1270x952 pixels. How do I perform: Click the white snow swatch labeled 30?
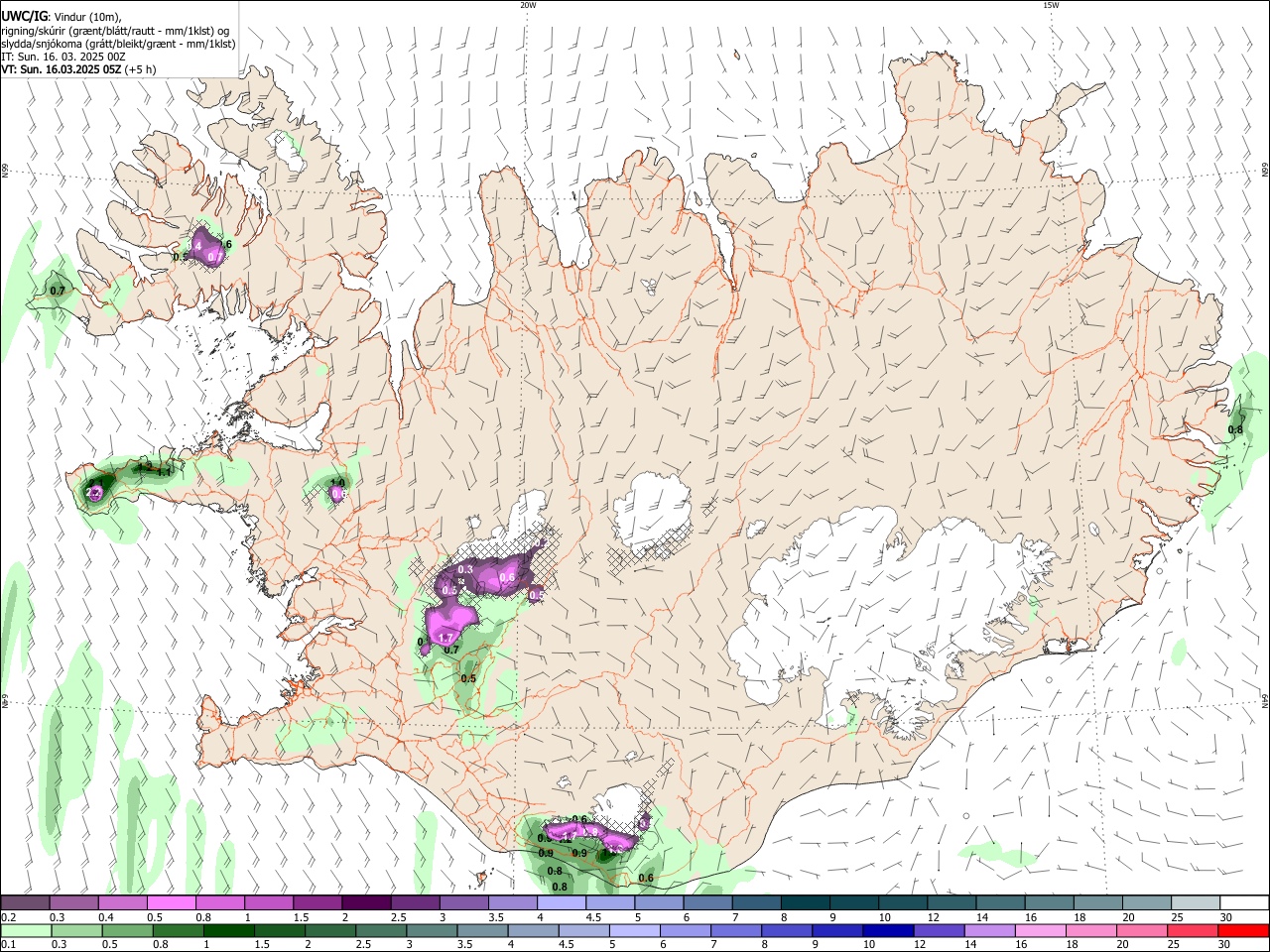click(1244, 903)
